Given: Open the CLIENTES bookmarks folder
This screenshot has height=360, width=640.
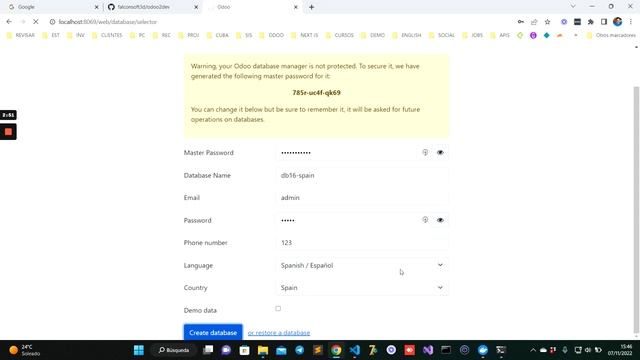Looking at the screenshot, I should [107, 35].
